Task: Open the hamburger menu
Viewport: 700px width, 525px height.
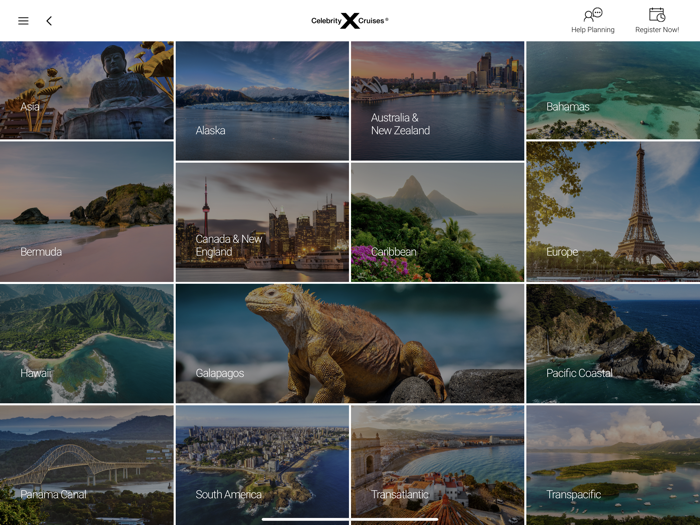Action: pyautogui.click(x=23, y=21)
